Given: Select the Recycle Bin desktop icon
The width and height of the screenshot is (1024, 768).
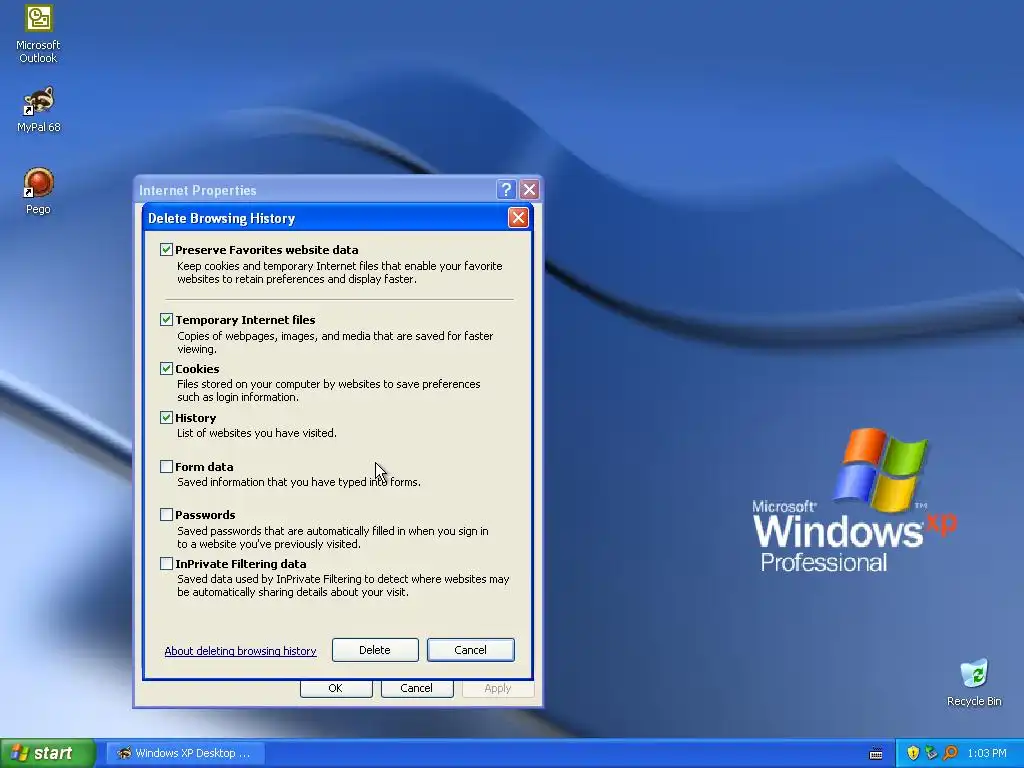Looking at the screenshot, I should [974, 683].
